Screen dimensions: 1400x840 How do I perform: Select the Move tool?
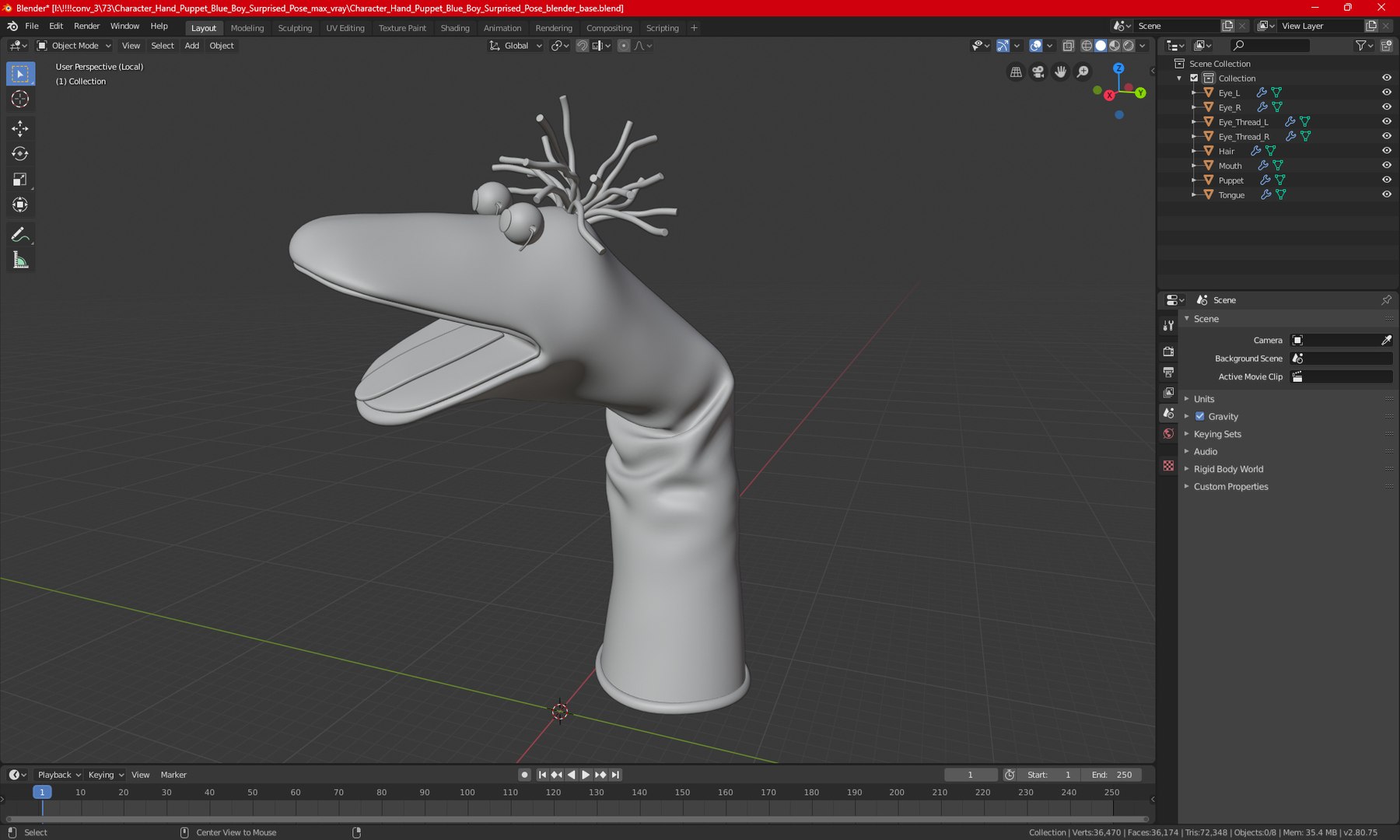click(x=20, y=128)
